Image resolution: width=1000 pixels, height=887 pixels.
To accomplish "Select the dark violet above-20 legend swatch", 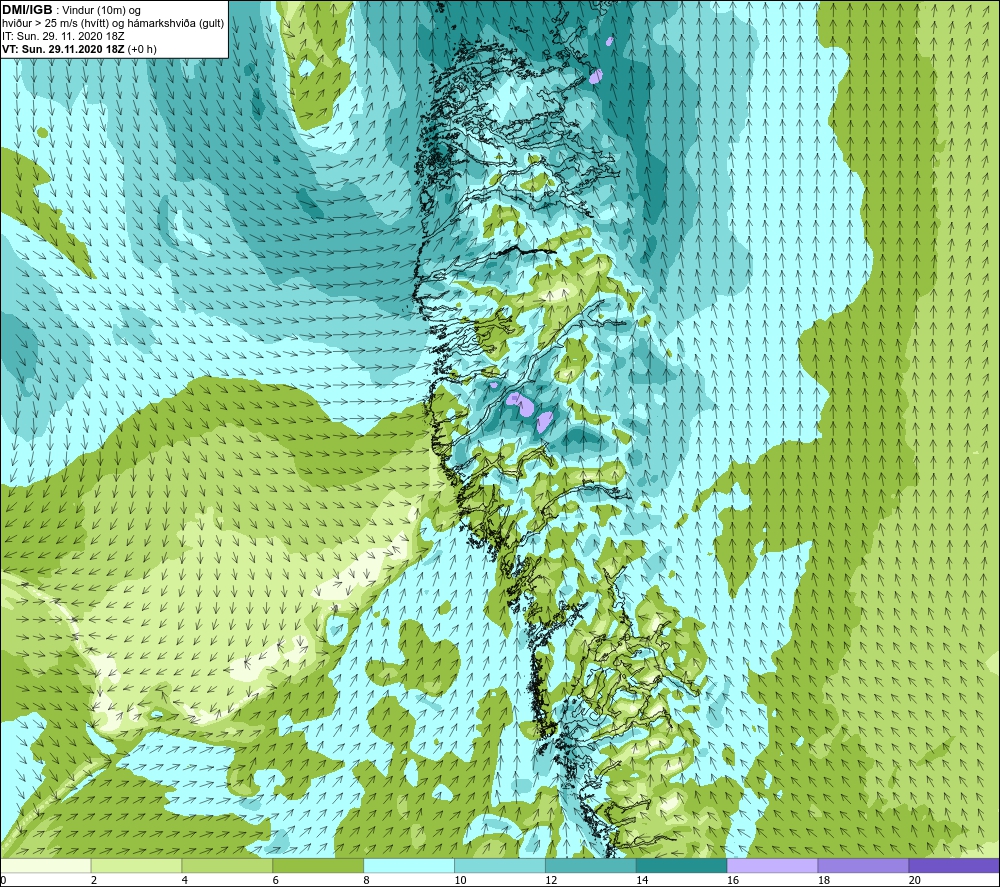I will click(953, 865).
